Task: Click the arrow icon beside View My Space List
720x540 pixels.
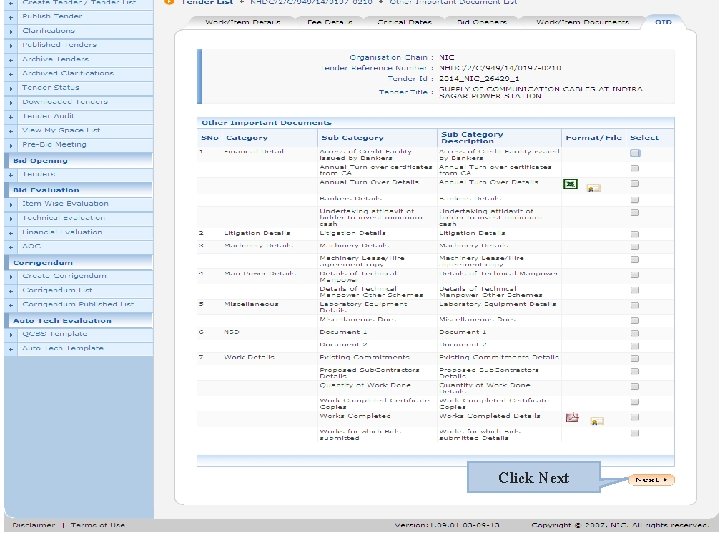Action: pos(11,131)
